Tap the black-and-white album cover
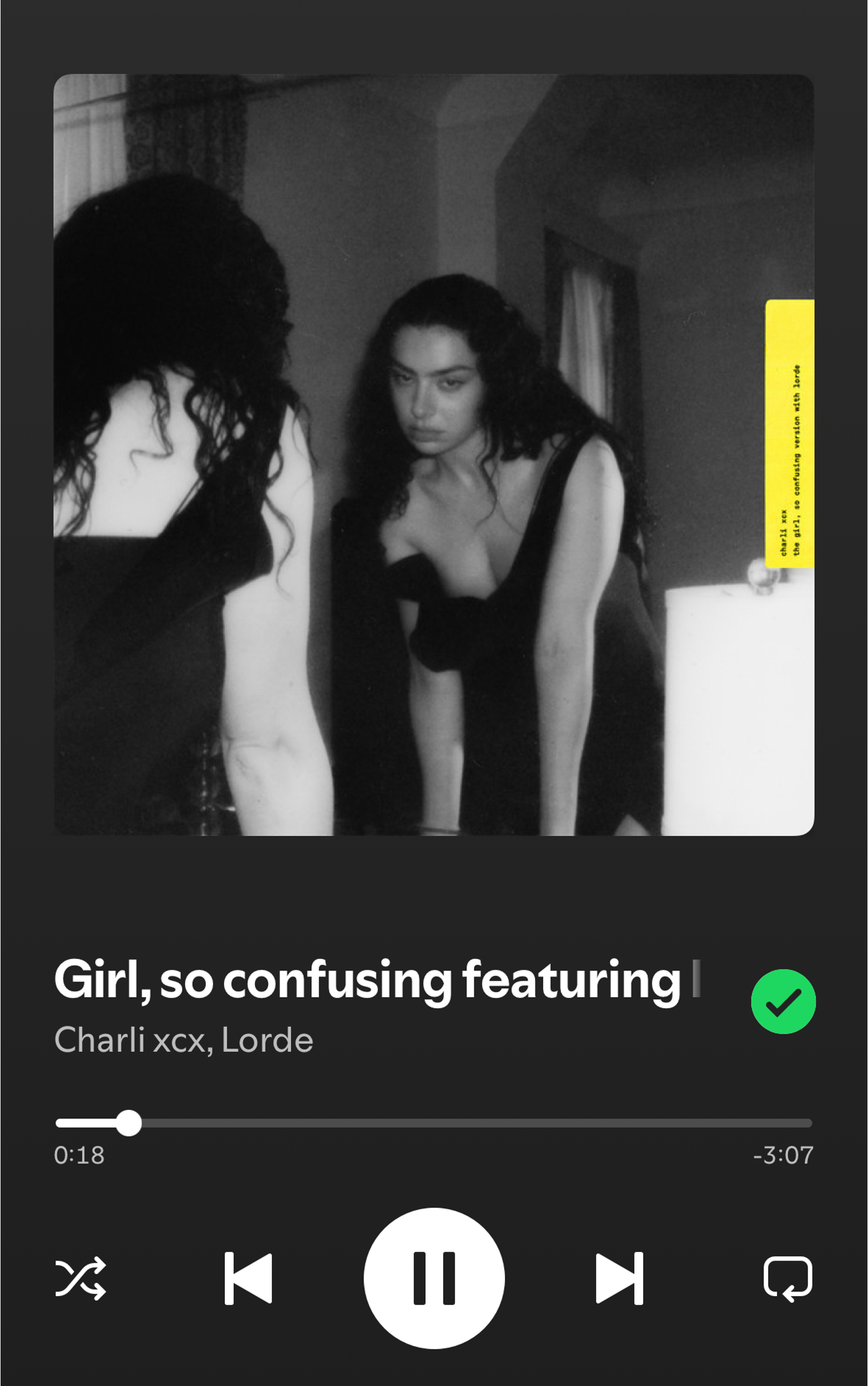Screen dimensions: 868x1386 434,455
